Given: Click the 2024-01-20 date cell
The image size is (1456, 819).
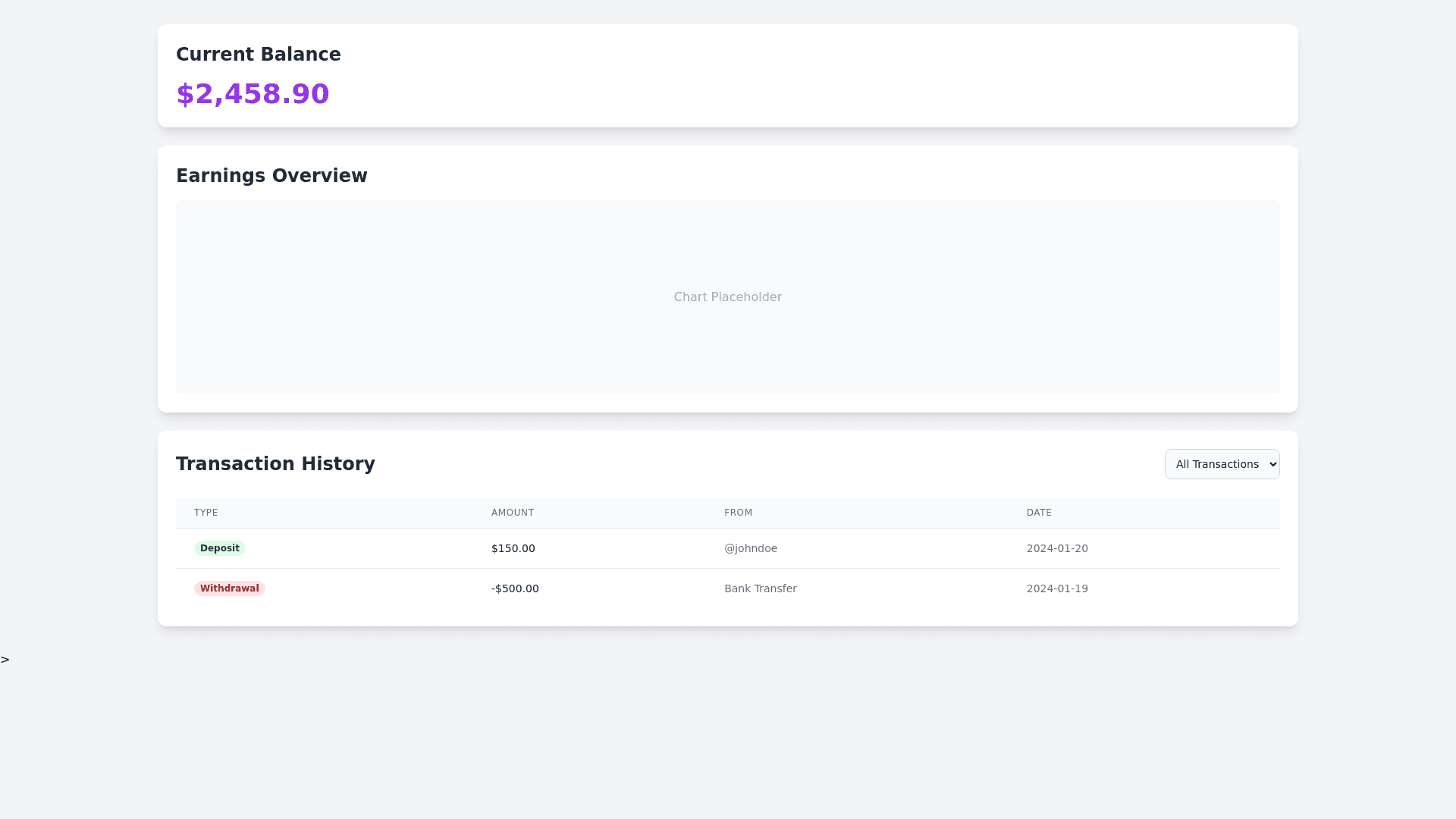Looking at the screenshot, I should 1056,548.
